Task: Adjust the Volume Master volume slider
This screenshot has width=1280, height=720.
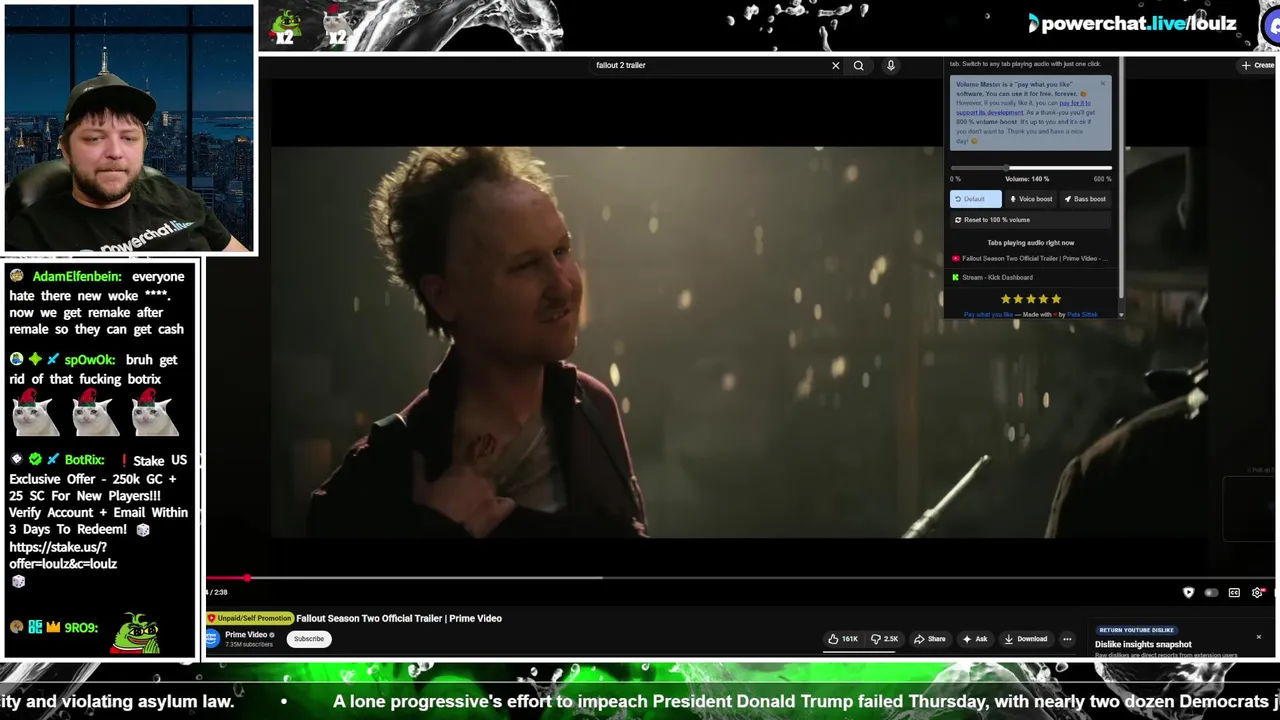Action: tap(1031, 168)
